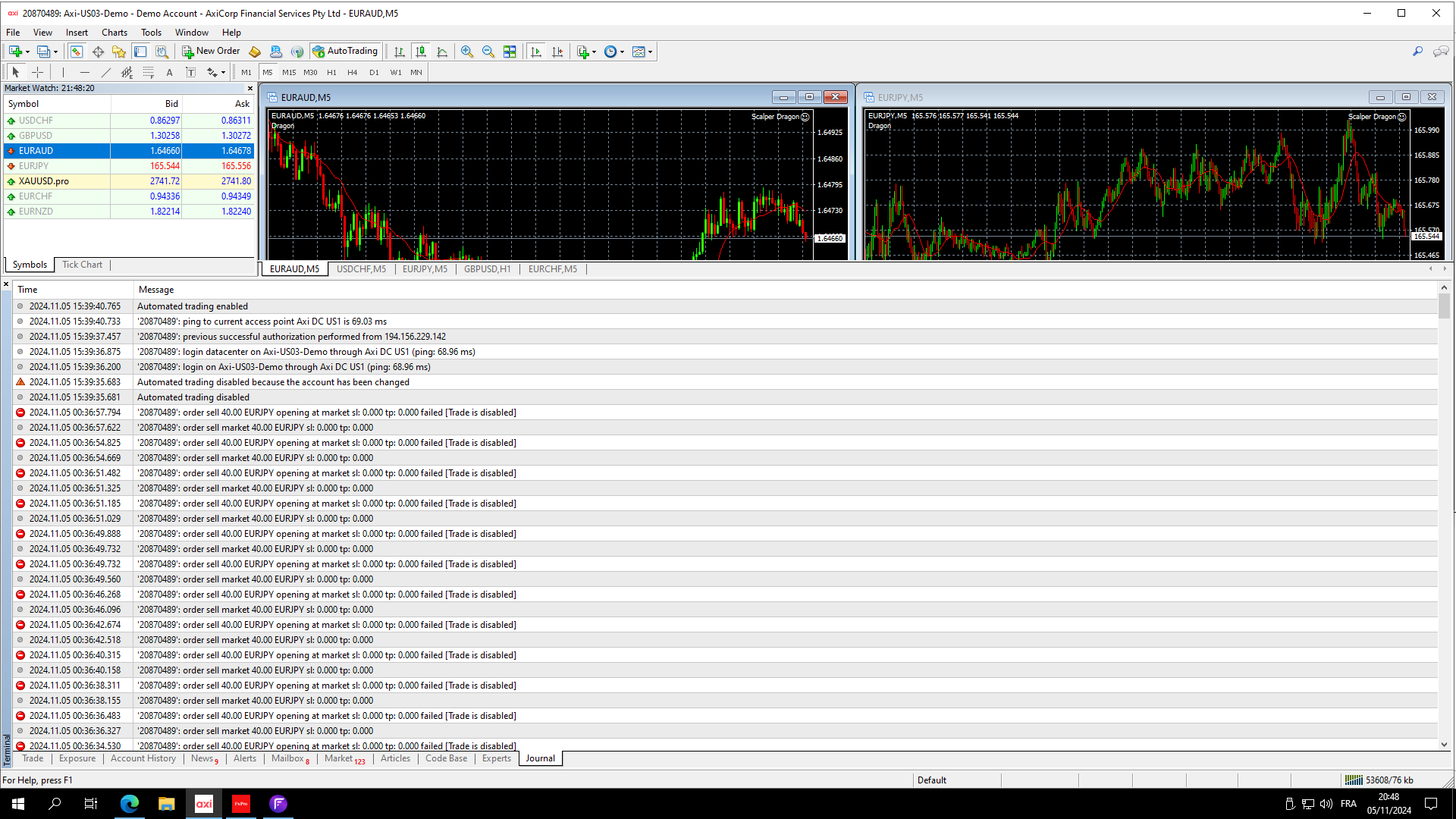The height and width of the screenshot is (819, 1456).
Task: Switch timeframe to M15
Action: point(289,72)
